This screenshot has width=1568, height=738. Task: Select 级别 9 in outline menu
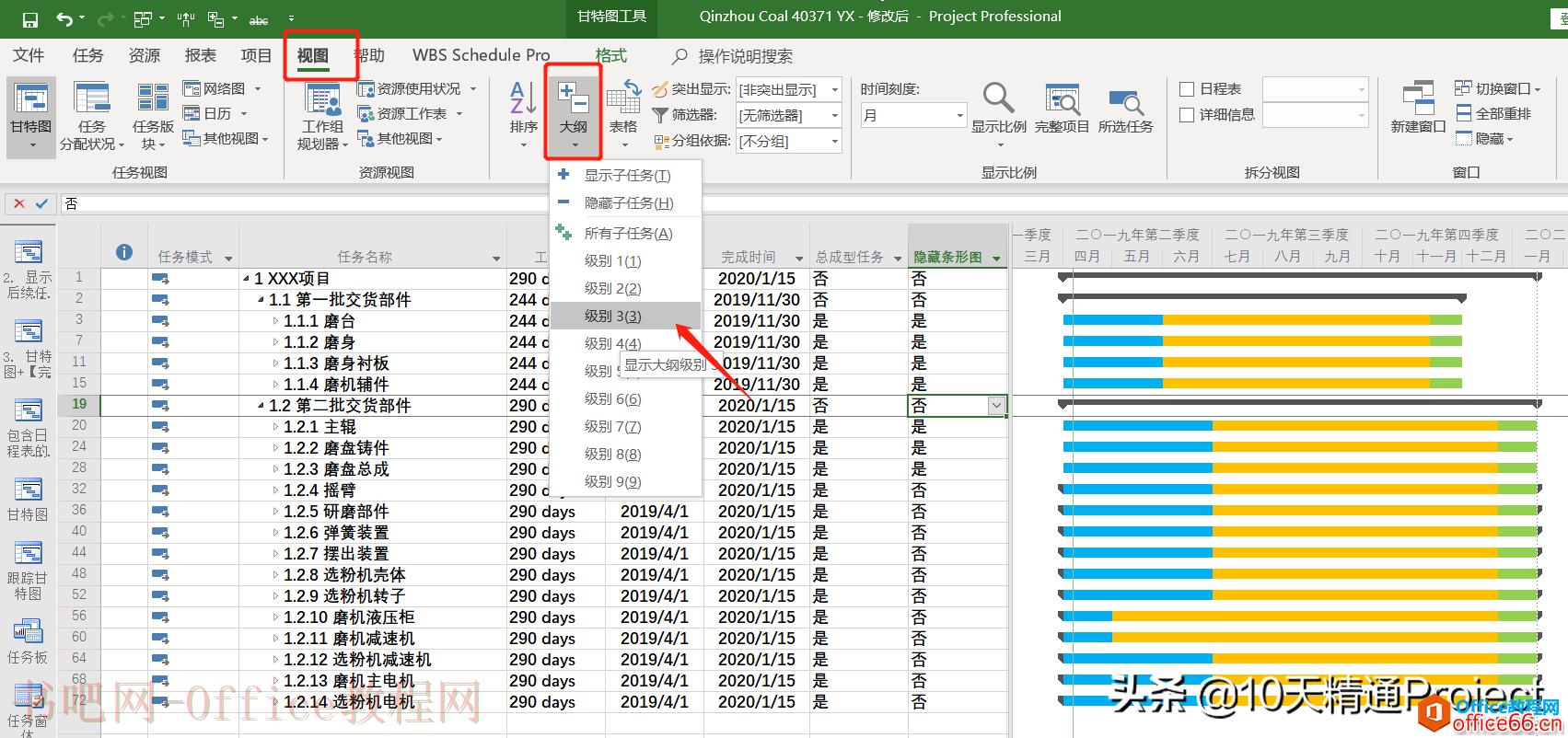[625, 481]
